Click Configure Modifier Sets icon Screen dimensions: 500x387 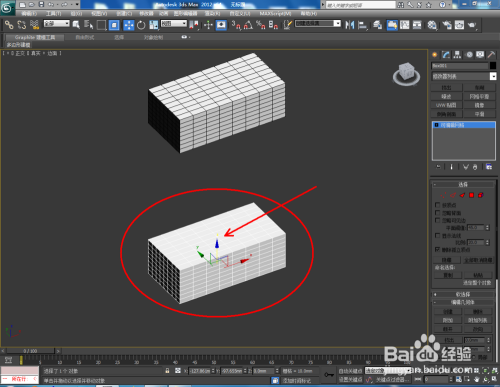click(x=489, y=167)
